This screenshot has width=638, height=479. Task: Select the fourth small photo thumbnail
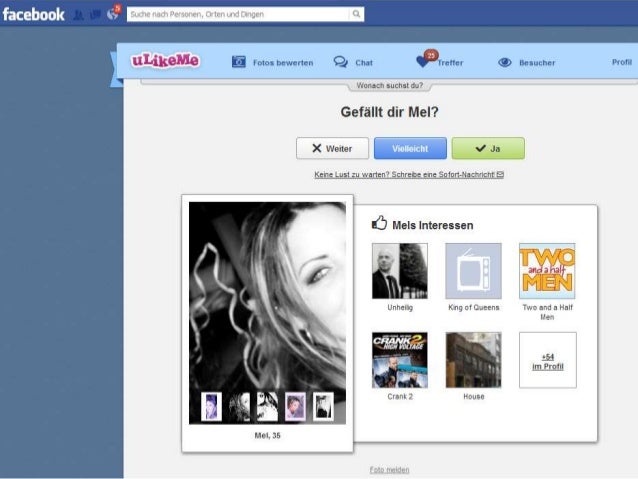295,406
